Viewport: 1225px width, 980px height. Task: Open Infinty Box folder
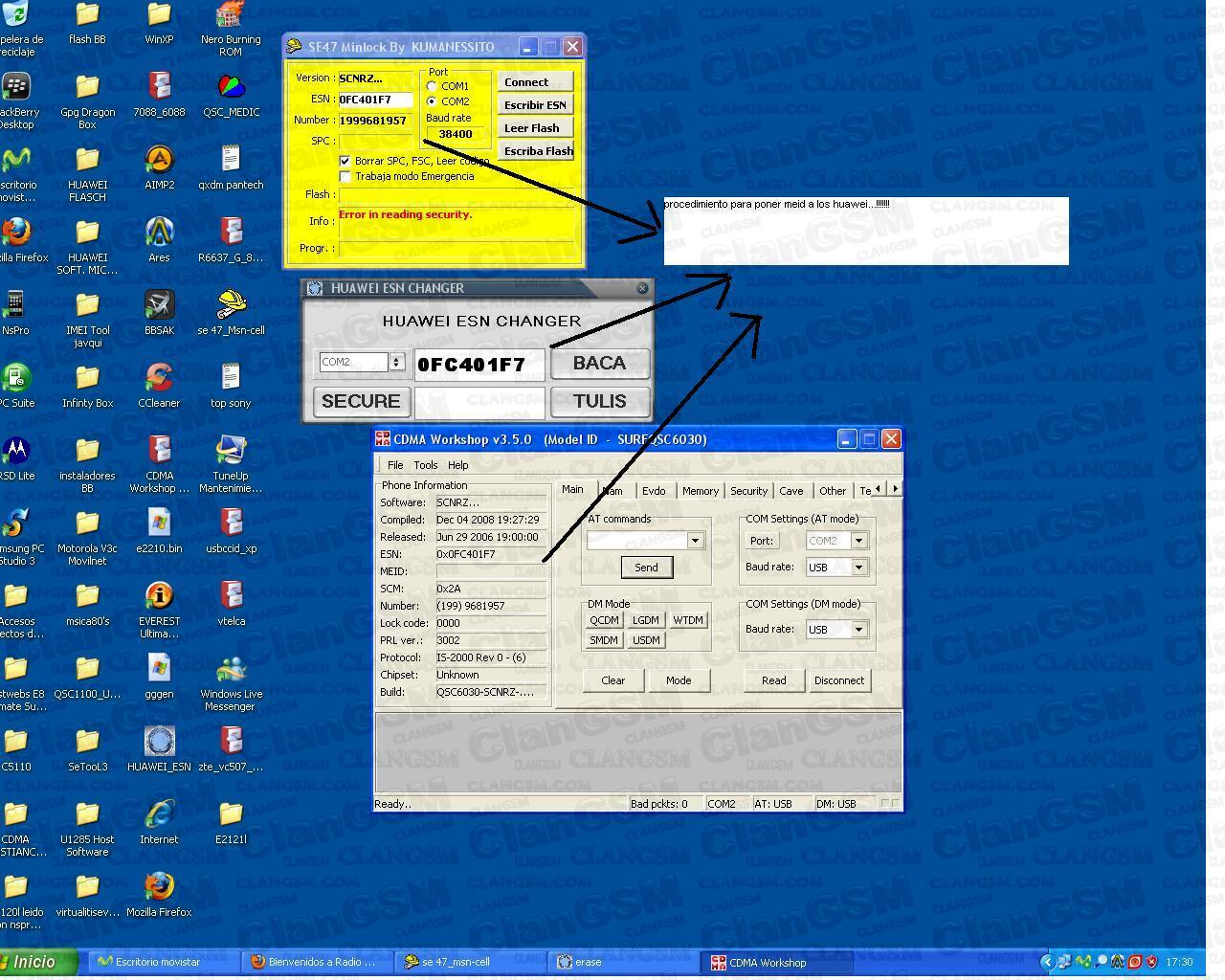(87, 378)
